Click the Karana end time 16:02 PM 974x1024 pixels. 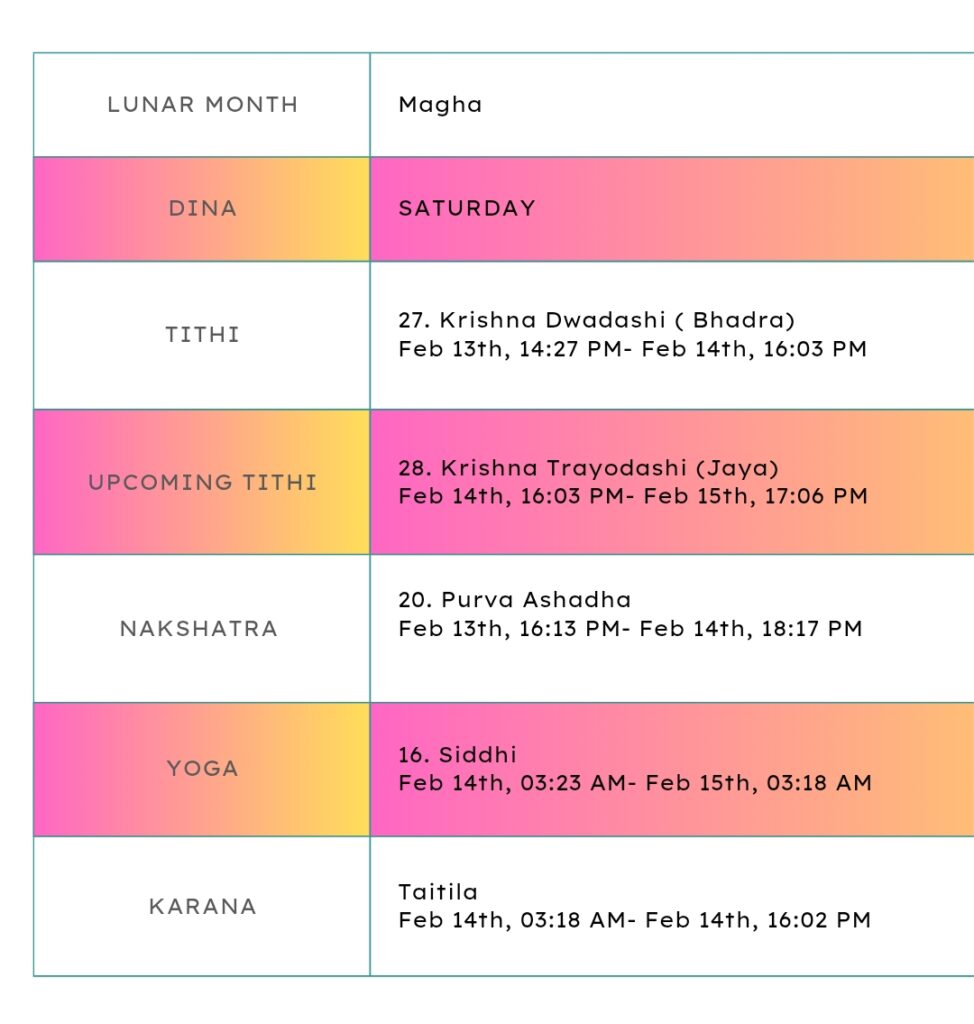click(x=818, y=920)
